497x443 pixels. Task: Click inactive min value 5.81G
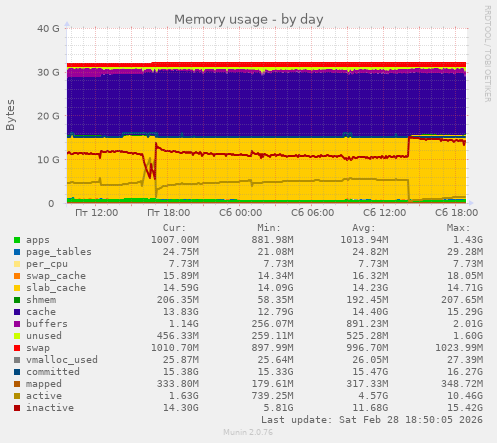tap(279, 408)
